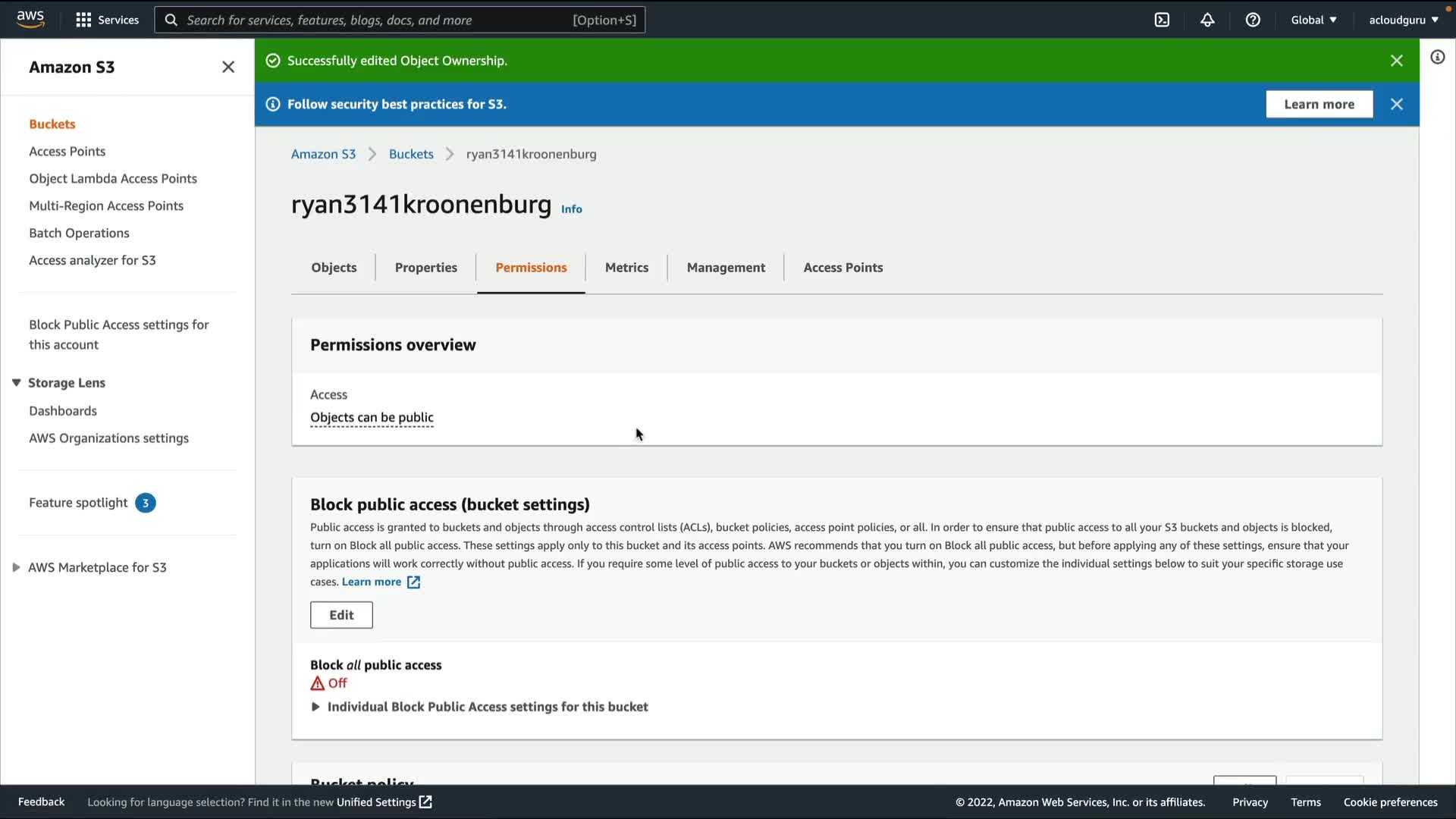Close the Amazon S3 navigation sidebar
The width and height of the screenshot is (1456, 819).
point(228,67)
